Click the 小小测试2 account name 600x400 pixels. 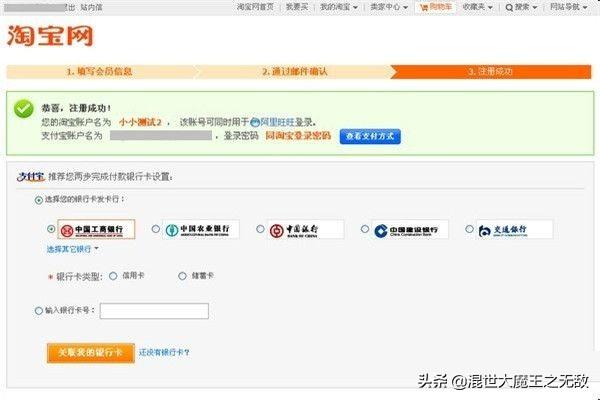140,122
